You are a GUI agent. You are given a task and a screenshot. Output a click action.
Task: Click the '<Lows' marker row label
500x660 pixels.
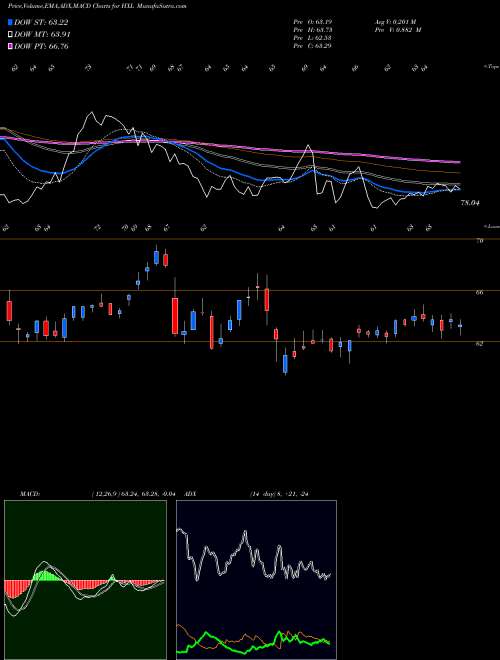(491, 226)
